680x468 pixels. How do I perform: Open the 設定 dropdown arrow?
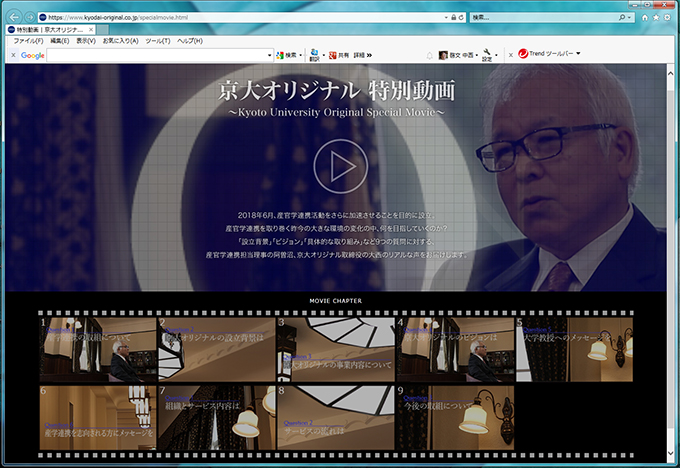496,55
